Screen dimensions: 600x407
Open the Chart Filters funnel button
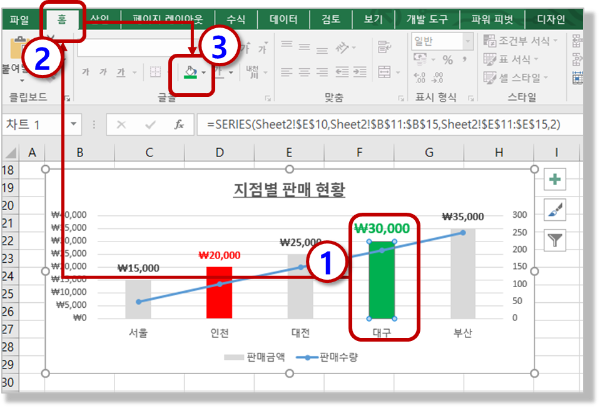[555, 240]
